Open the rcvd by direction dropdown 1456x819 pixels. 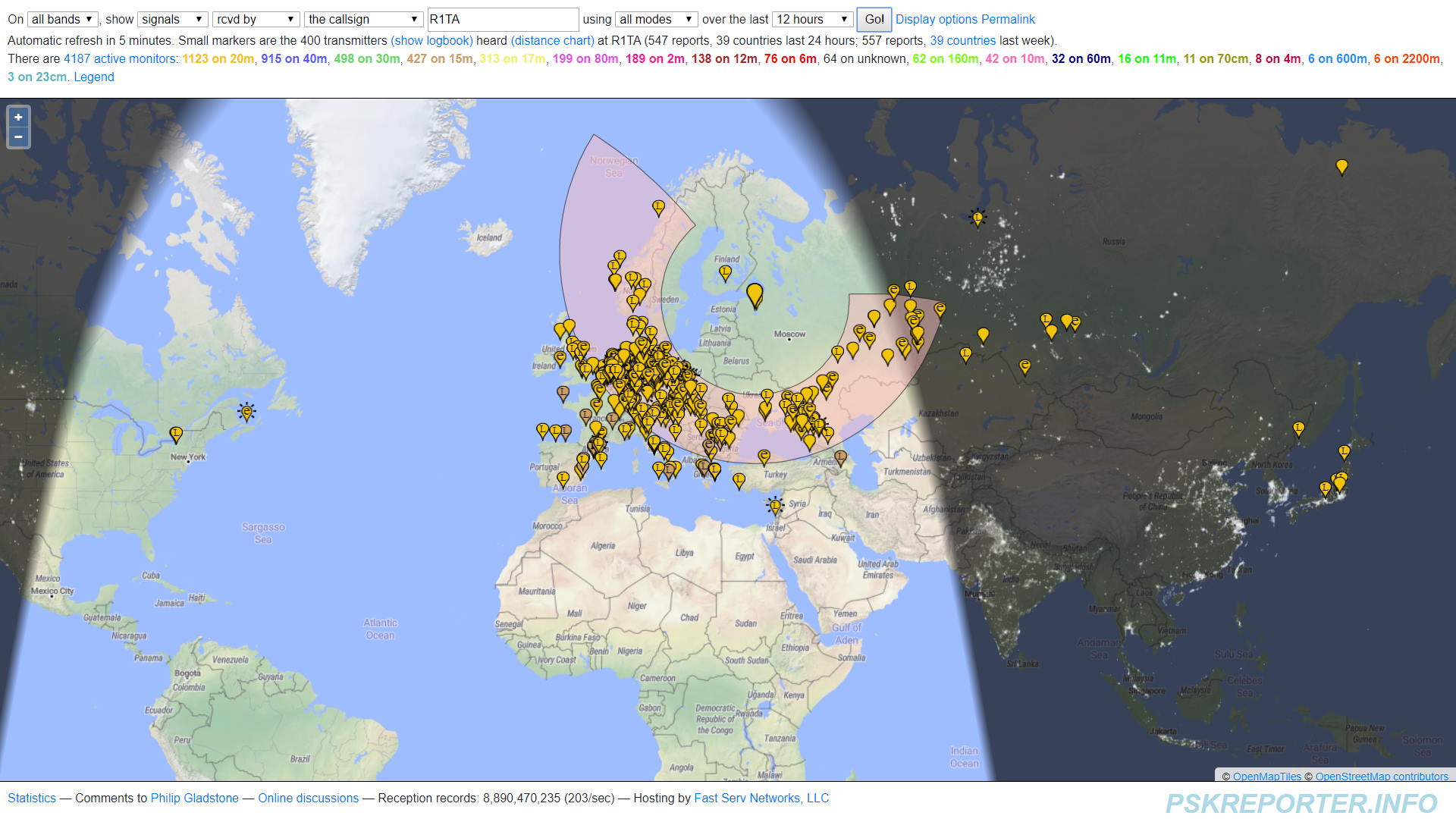pos(256,19)
